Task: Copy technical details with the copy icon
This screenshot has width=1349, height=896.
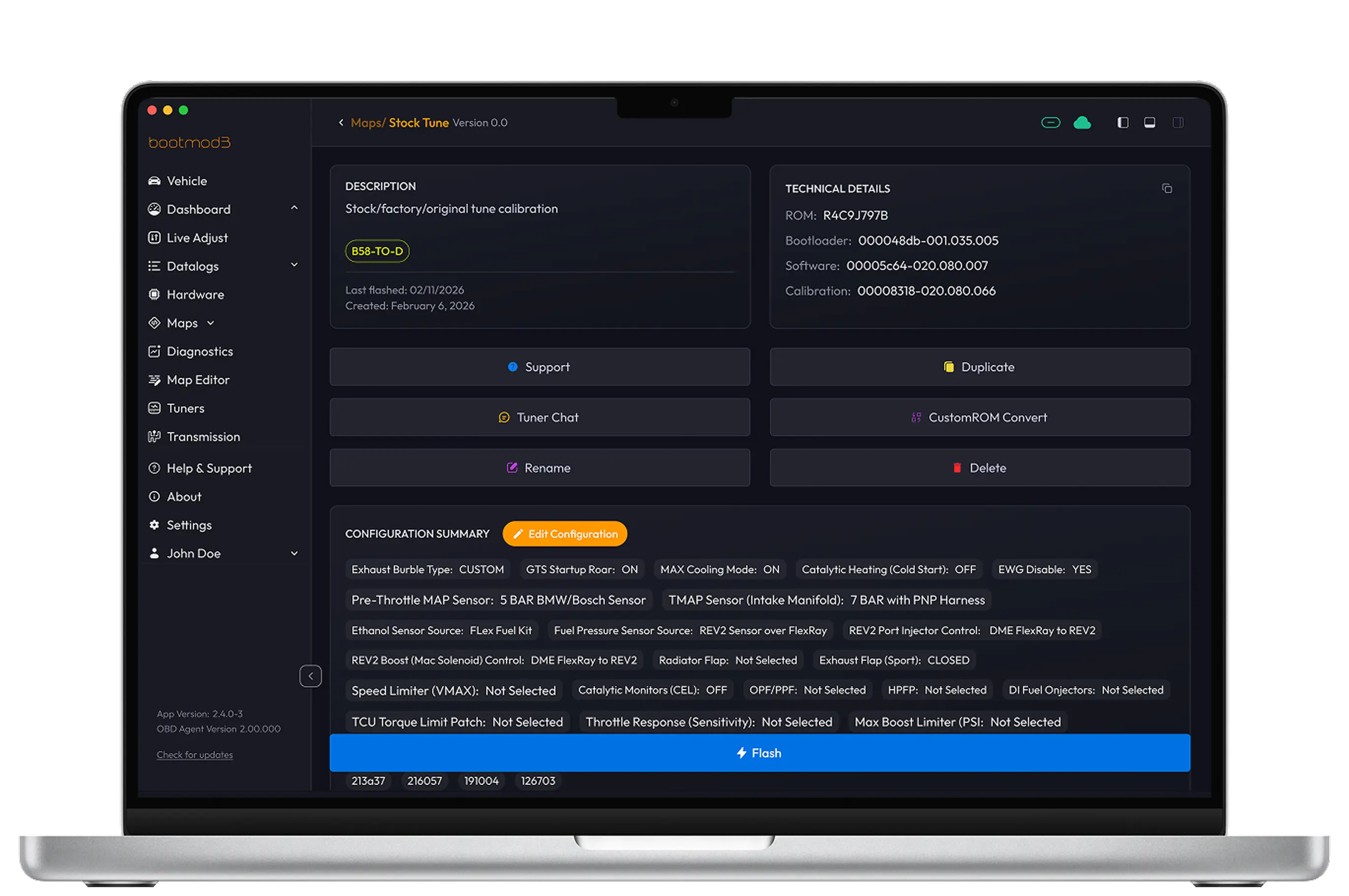Action: tap(1167, 189)
